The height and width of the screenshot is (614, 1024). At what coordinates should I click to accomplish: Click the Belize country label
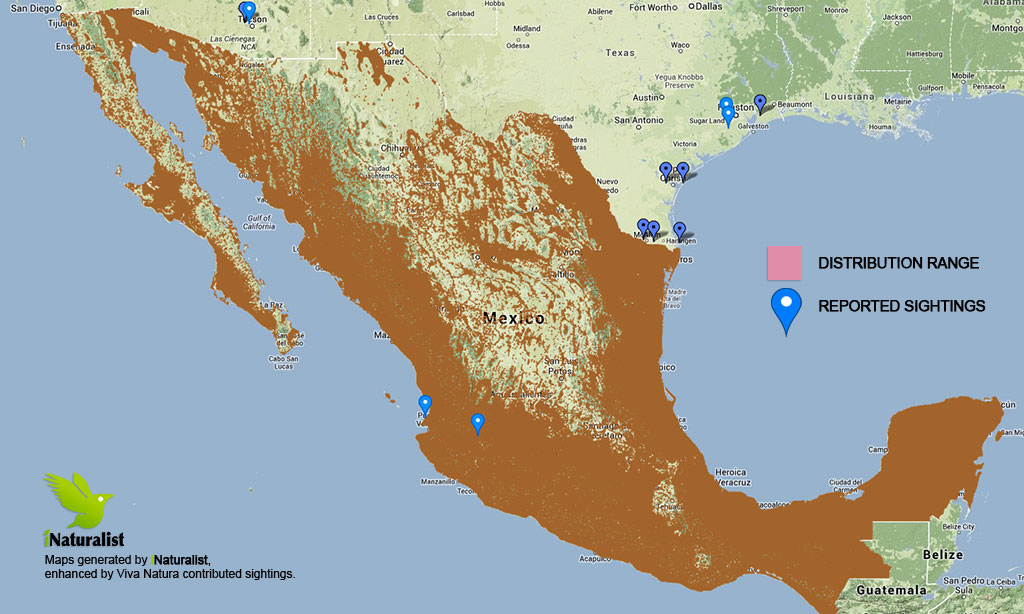point(942,555)
